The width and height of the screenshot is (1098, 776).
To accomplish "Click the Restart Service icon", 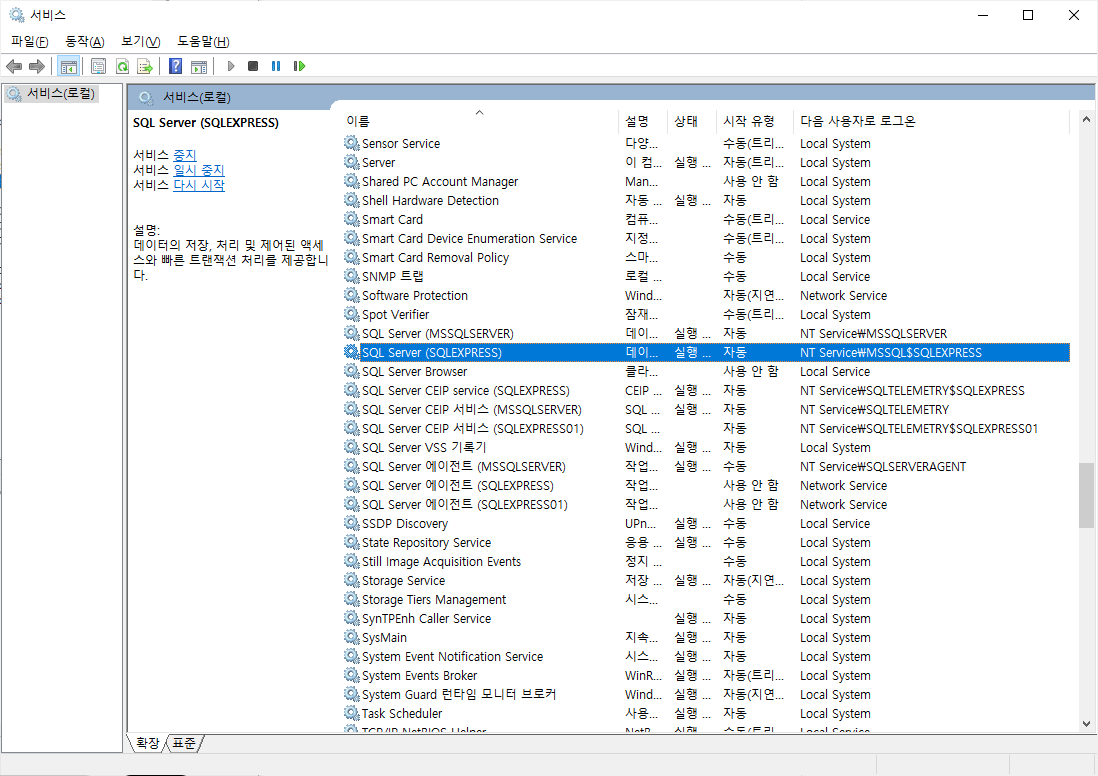I will (299, 66).
